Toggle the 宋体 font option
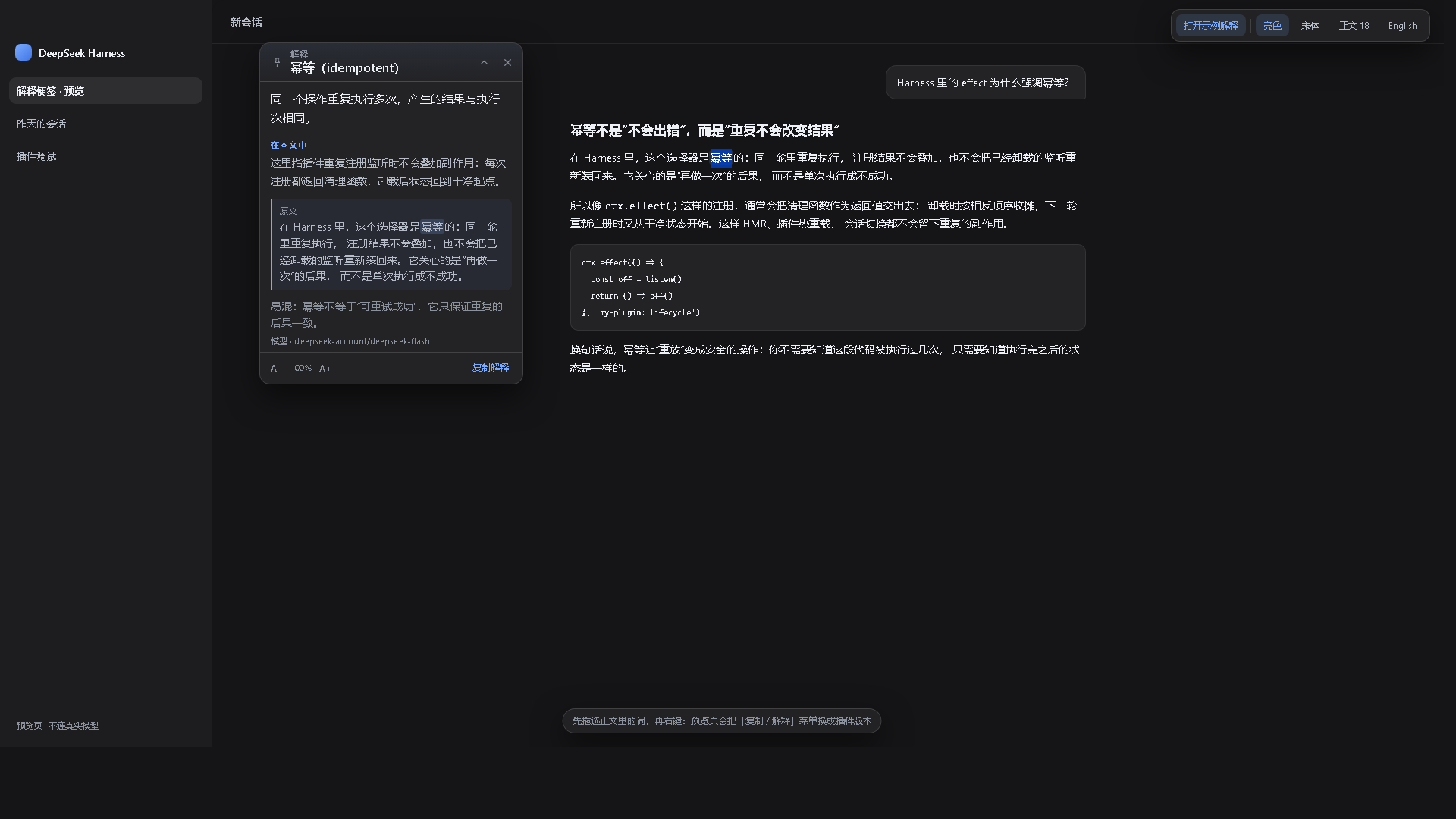Viewport: 1456px width, 819px height. click(x=1310, y=26)
